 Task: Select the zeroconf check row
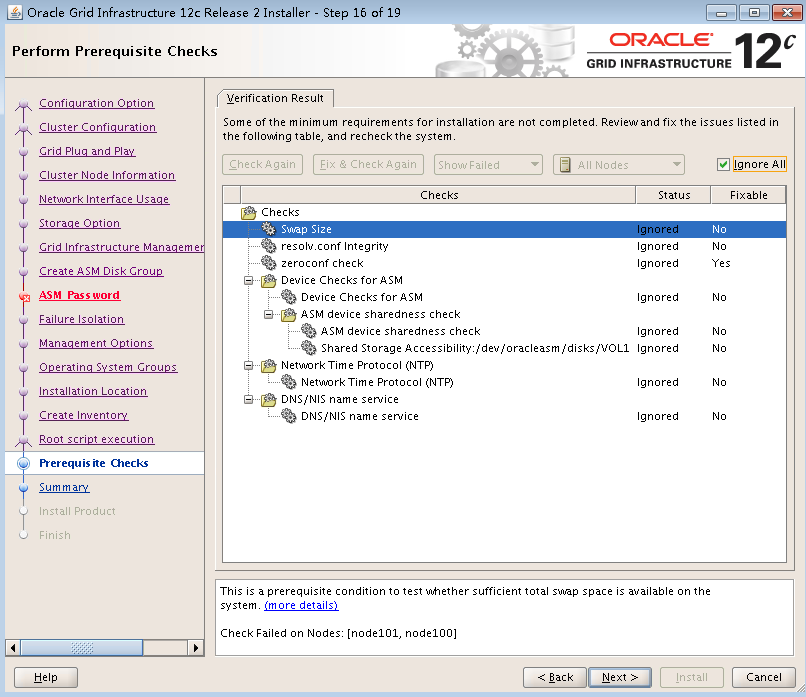(x=504, y=263)
